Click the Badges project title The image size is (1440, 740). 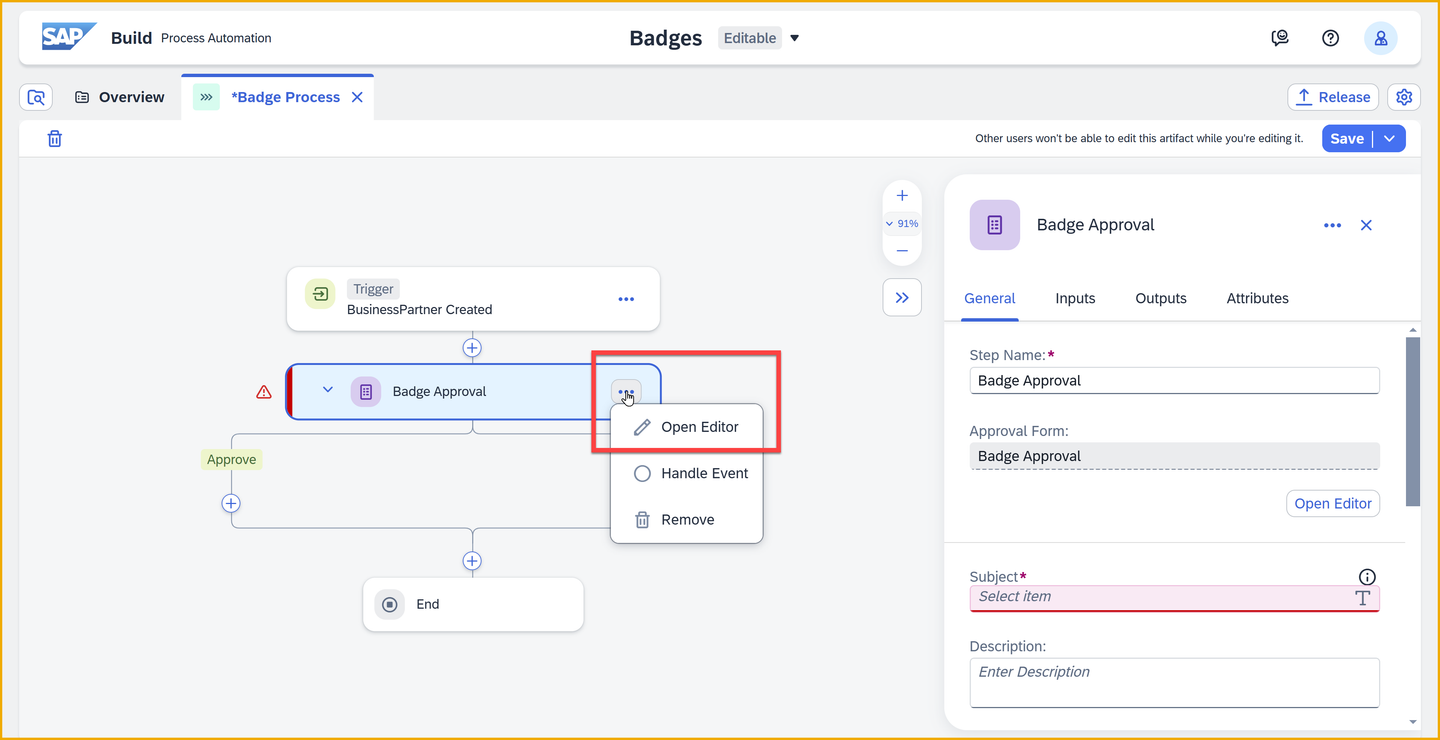[665, 38]
